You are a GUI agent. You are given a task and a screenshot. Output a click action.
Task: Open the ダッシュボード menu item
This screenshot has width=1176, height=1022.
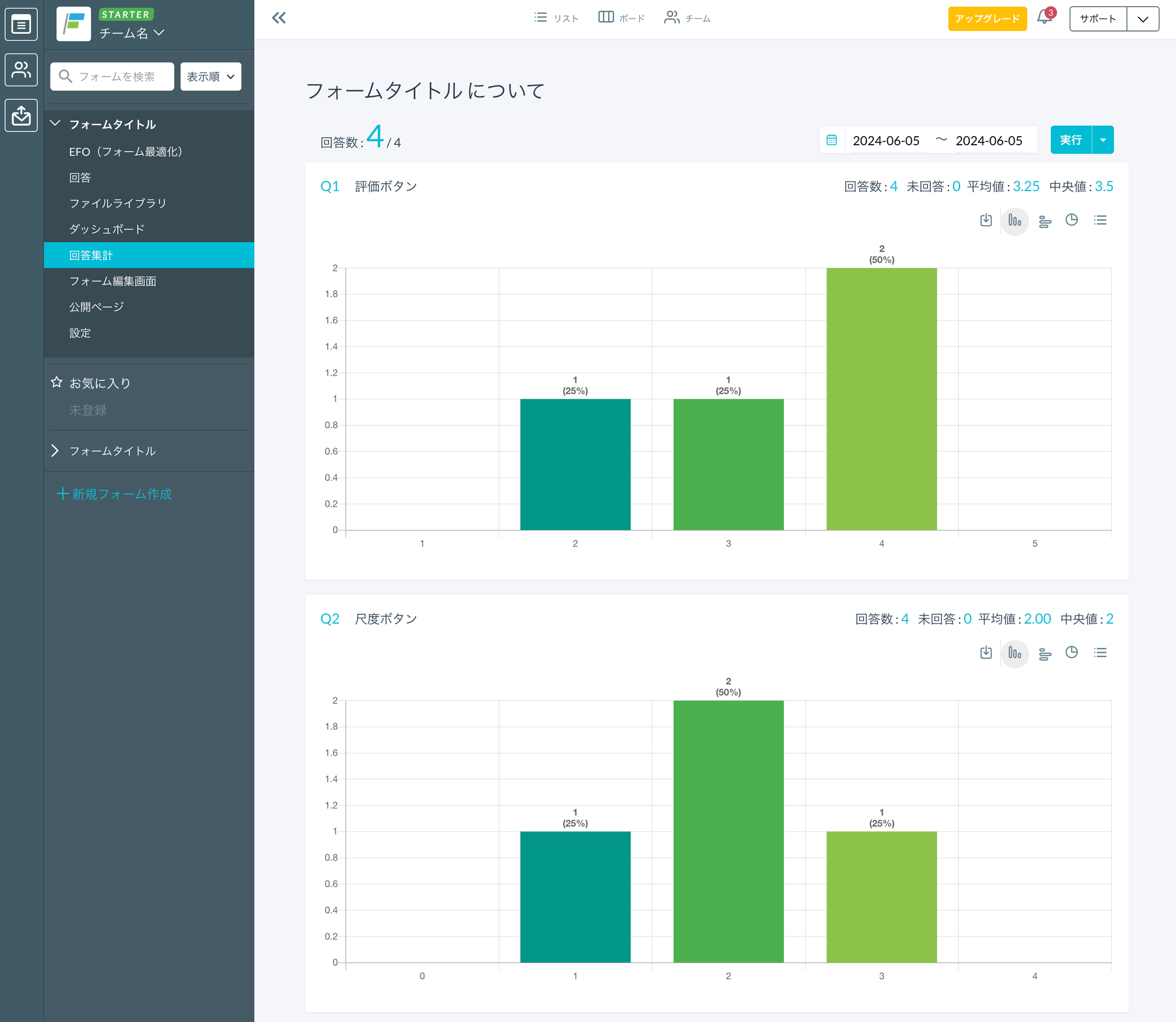click(x=107, y=229)
